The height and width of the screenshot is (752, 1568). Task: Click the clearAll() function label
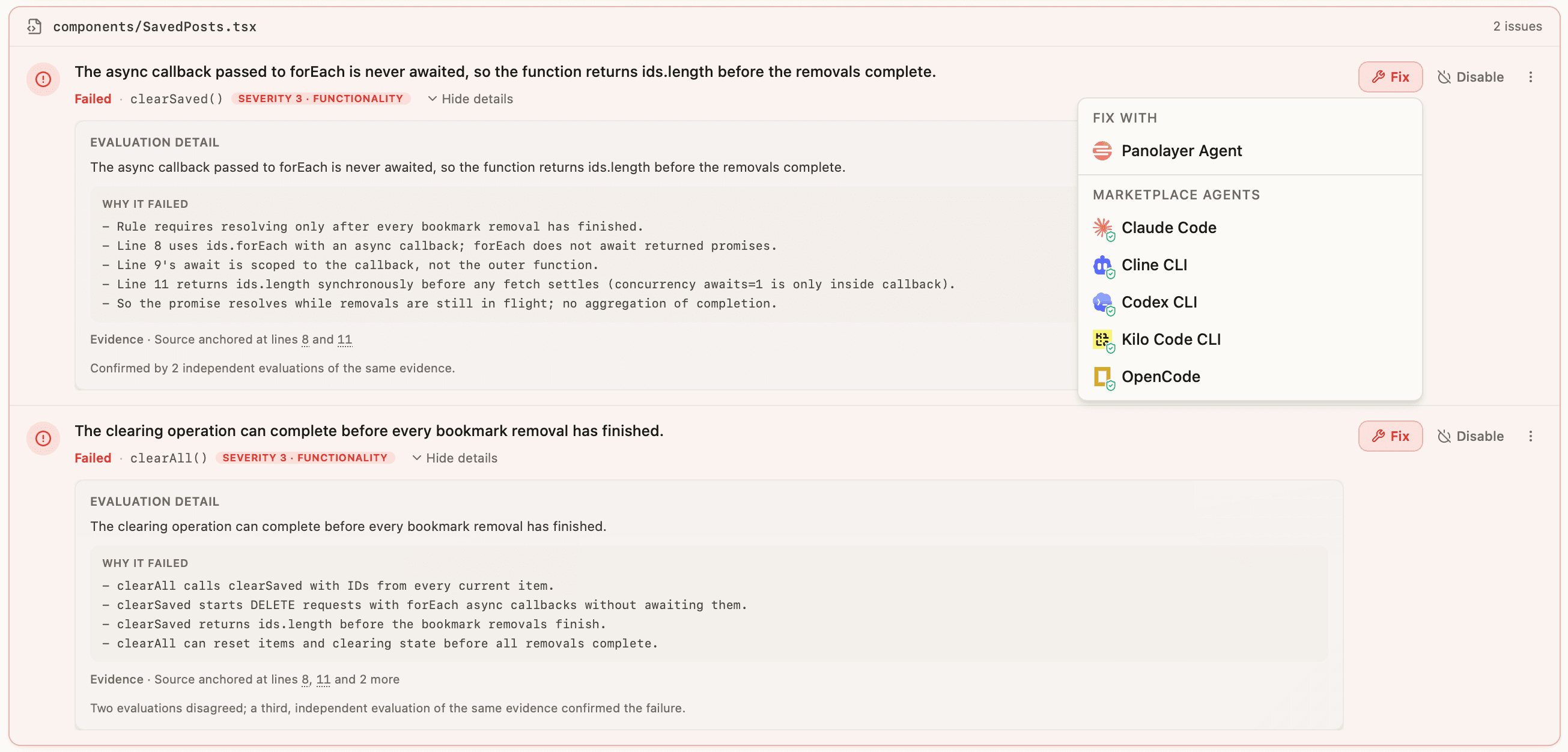coord(169,458)
